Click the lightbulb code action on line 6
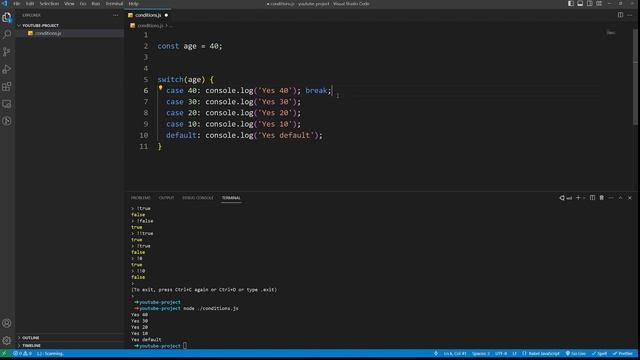Screen dimensions: 640x360 point(160,88)
